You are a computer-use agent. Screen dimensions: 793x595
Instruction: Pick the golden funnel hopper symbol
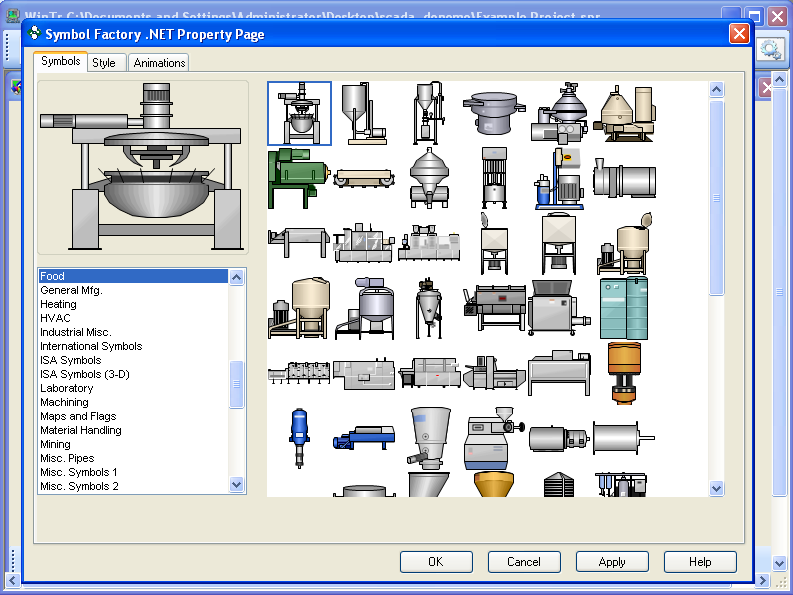(494, 485)
